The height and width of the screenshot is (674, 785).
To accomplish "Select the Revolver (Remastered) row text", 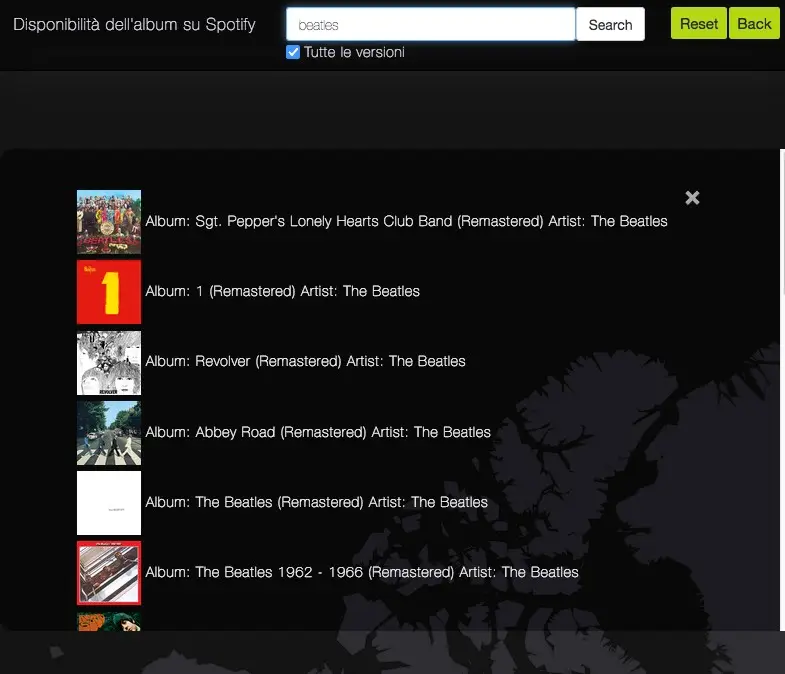I will click(305, 361).
